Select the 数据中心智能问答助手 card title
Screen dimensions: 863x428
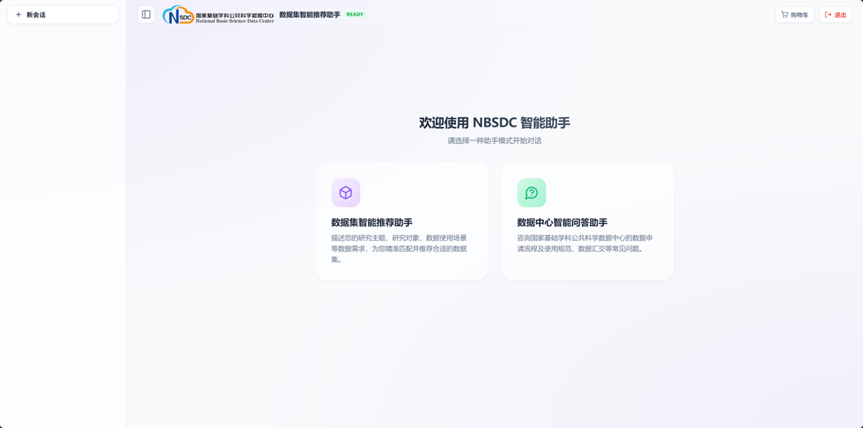[562, 223]
